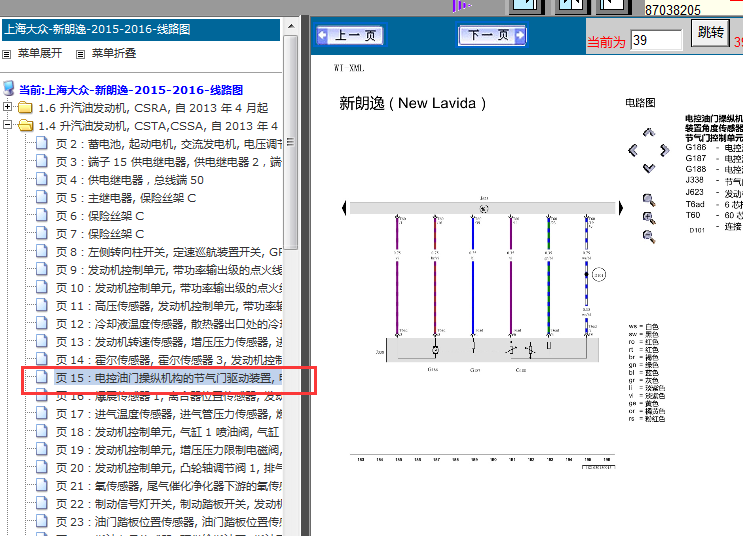Click the computer icon beside 当前:上海大众
Image resolution: width=743 pixels, height=536 pixels.
tap(9, 88)
